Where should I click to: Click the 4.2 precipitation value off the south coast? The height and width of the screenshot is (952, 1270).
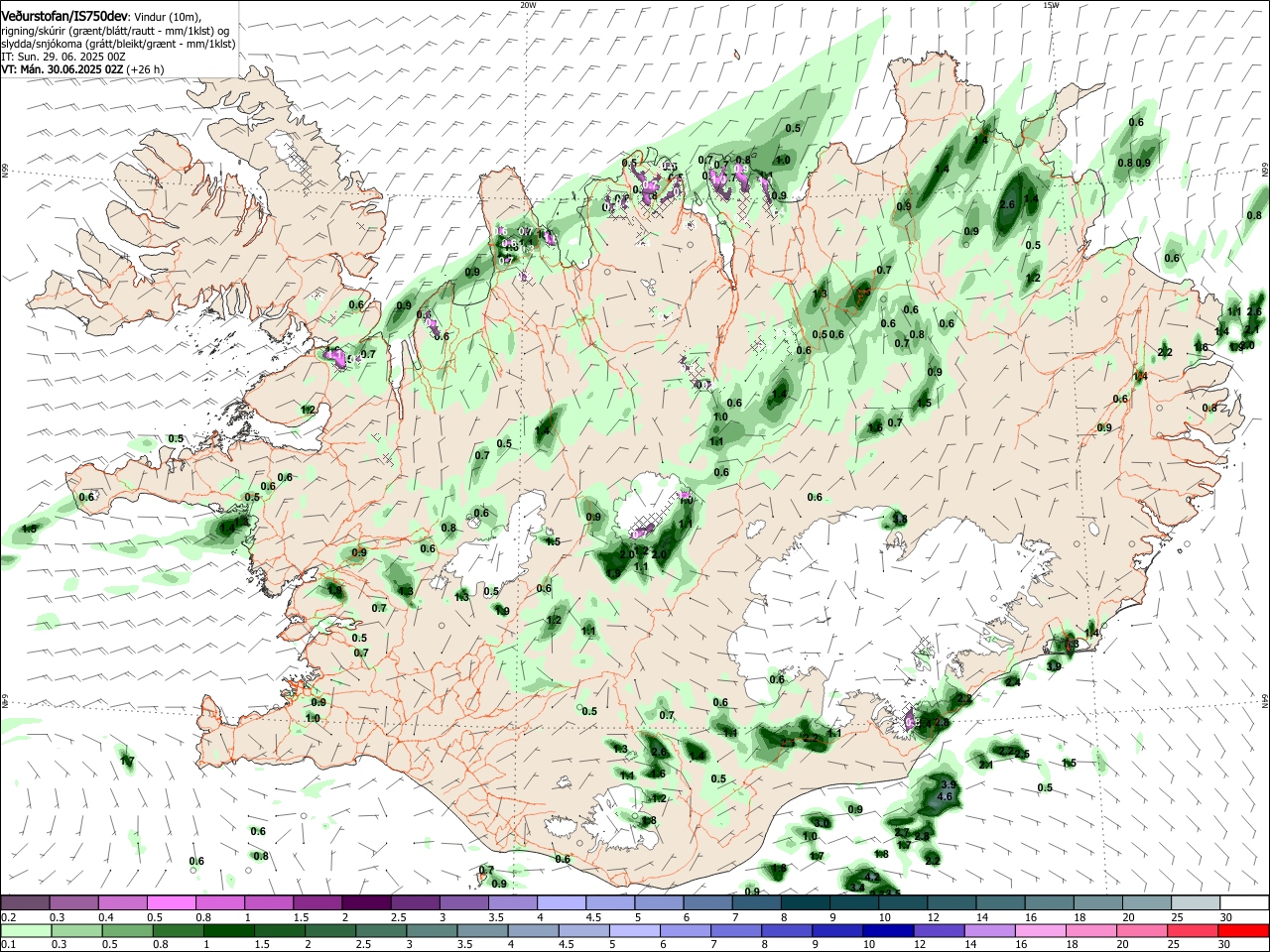(872, 878)
